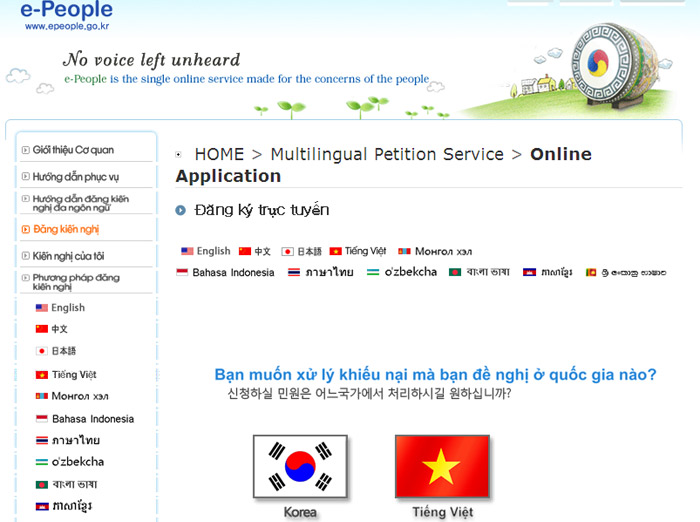
Task: Click the Cambodia flag in the sidebar
Action: click(42, 506)
